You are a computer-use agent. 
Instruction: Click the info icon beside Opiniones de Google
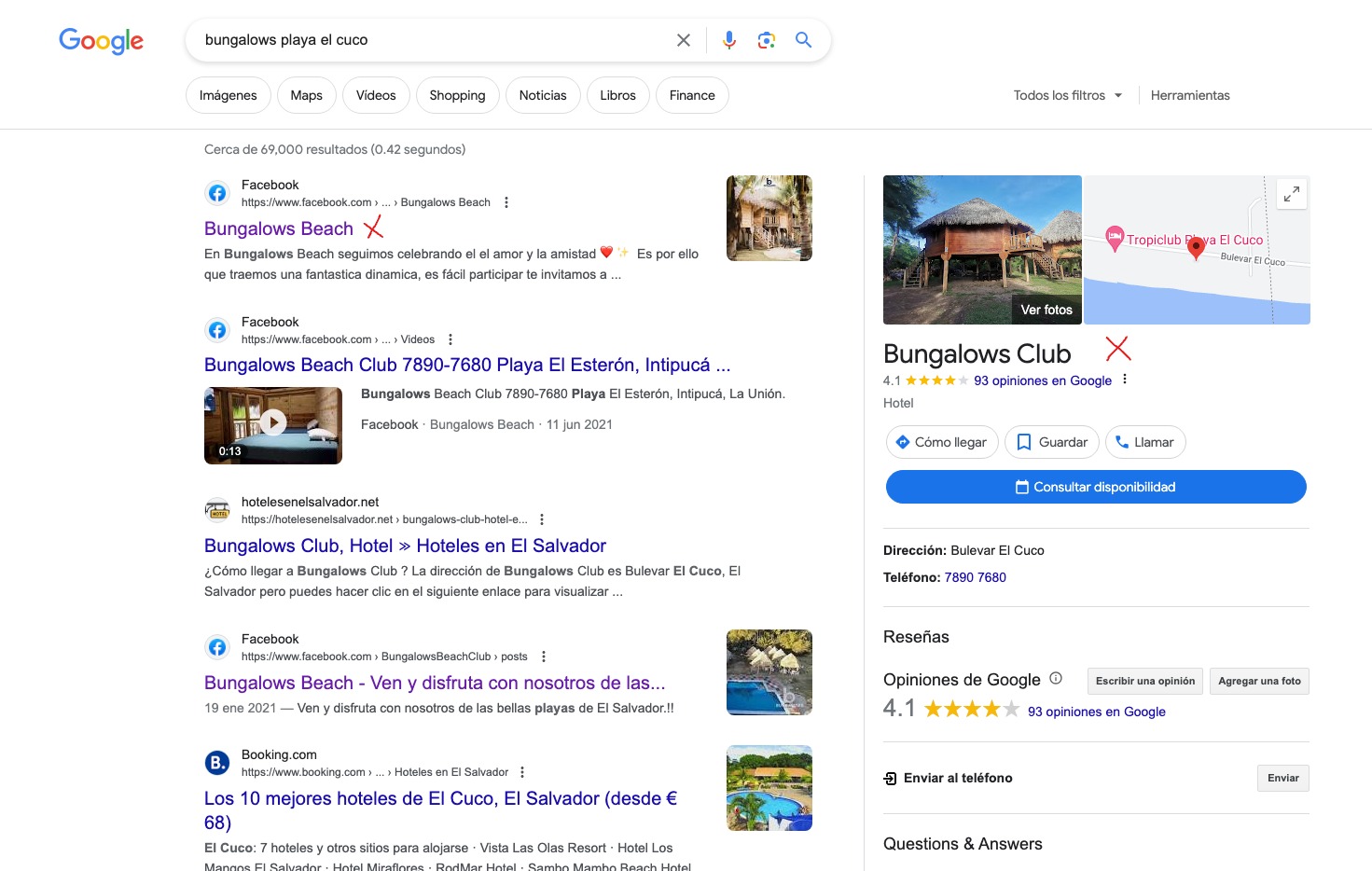(1056, 679)
